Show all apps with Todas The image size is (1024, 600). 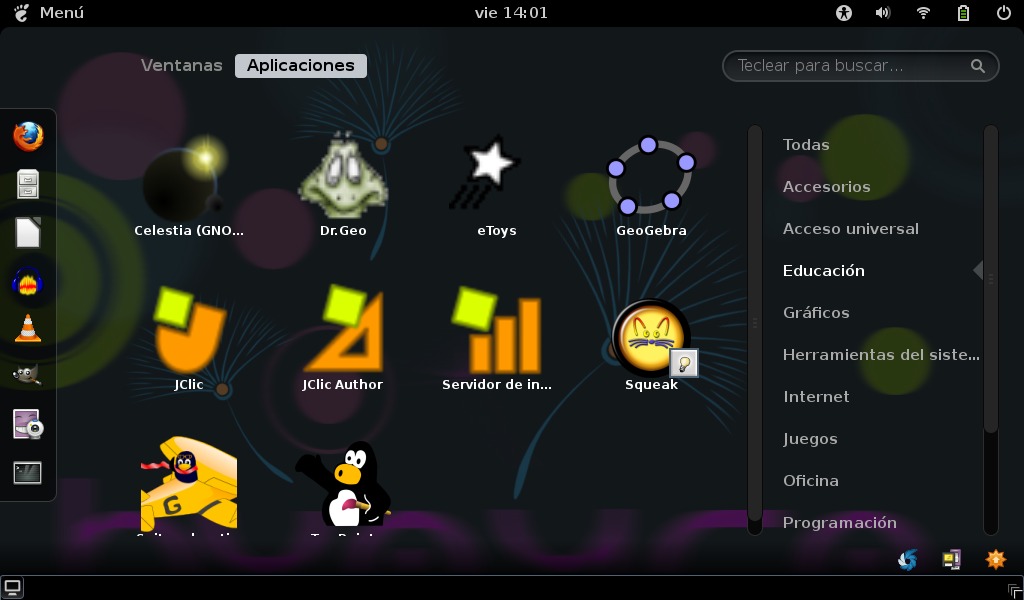[806, 145]
